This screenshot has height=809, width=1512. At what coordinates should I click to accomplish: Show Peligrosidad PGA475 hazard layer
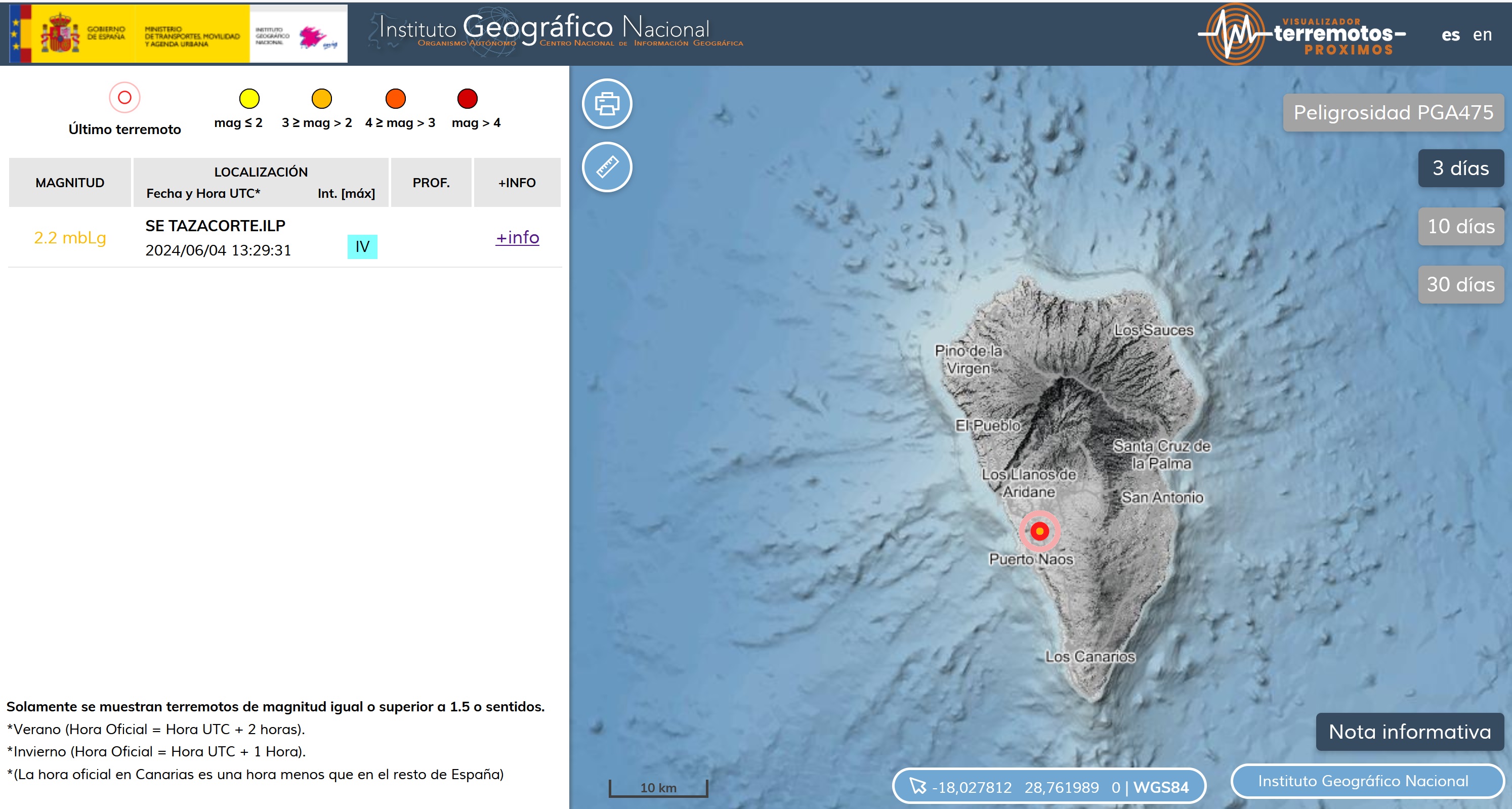click(x=1393, y=112)
